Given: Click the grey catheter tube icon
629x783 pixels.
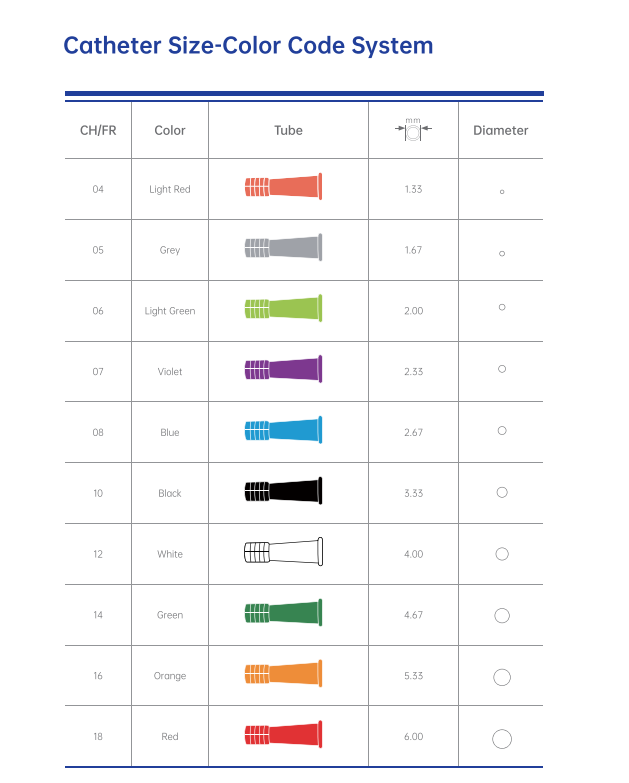Looking at the screenshot, I should 284,248.
